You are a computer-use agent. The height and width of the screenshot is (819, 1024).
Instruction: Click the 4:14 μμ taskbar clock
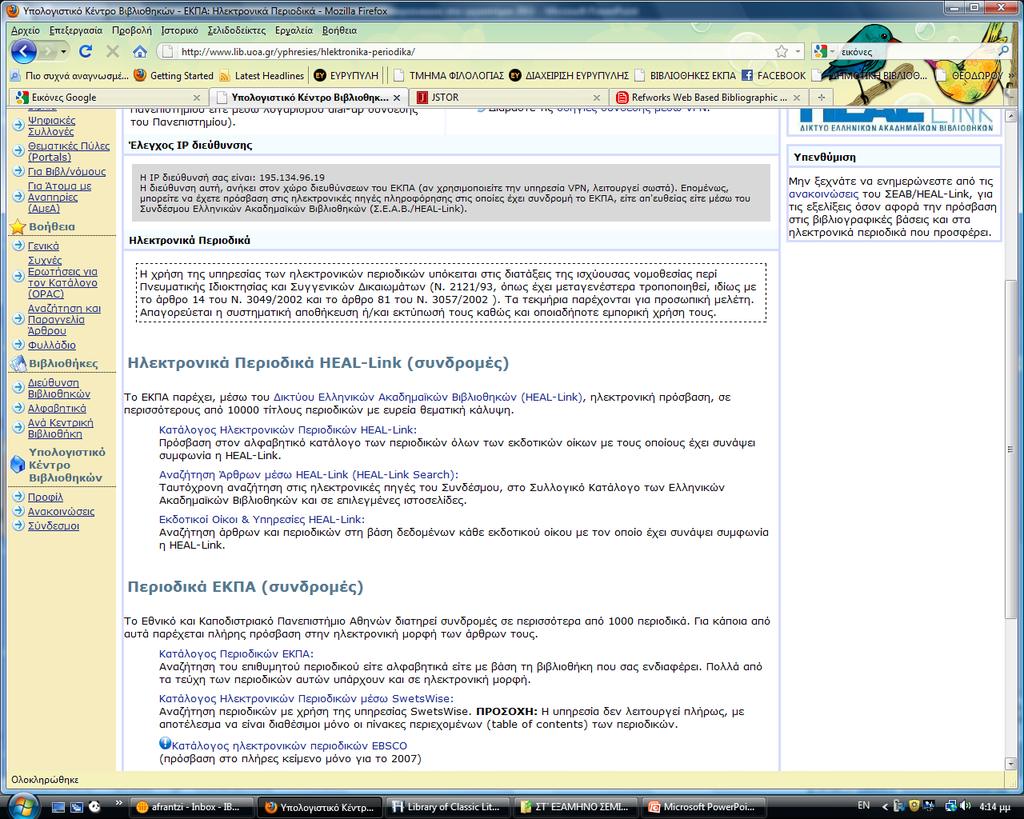(995, 807)
